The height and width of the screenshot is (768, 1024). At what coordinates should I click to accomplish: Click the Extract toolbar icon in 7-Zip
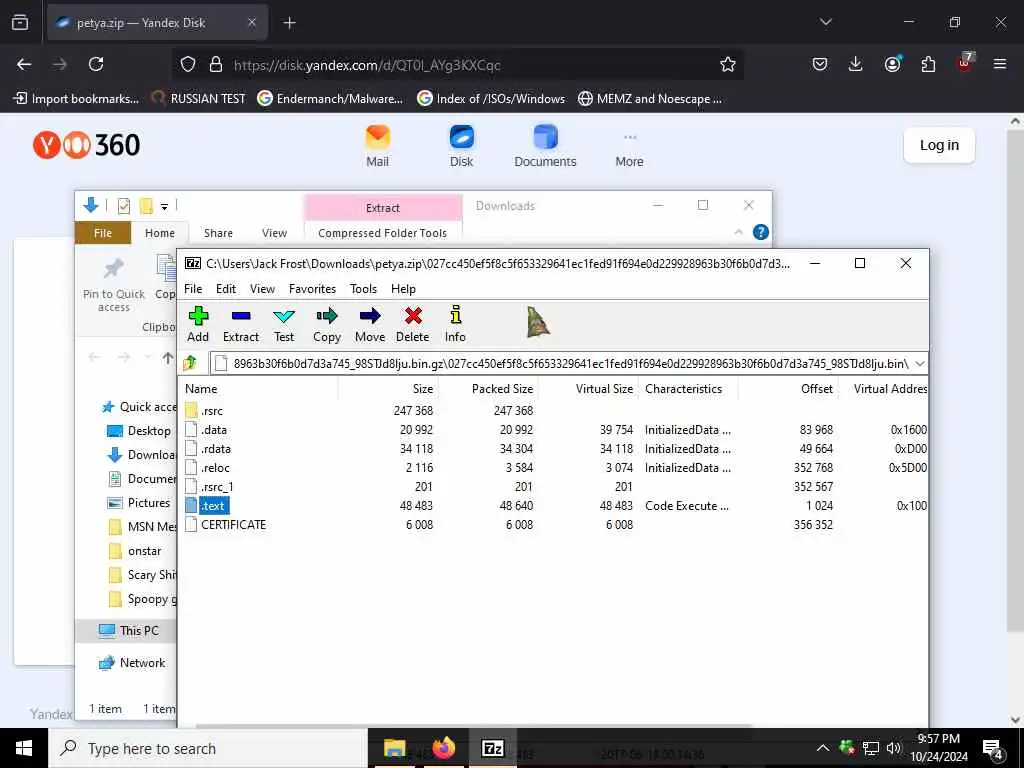[241, 325]
